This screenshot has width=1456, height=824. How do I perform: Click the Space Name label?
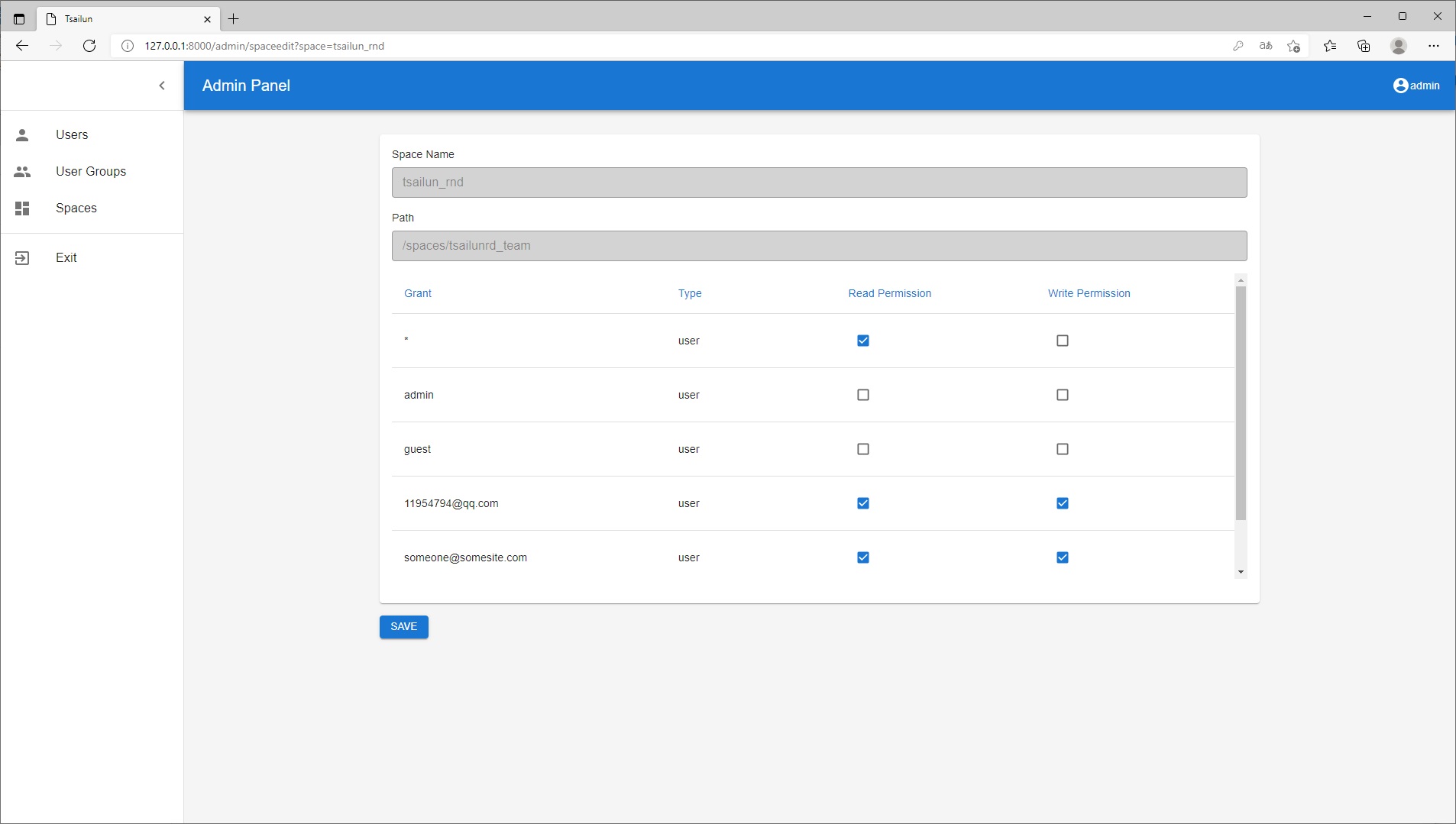pos(423,154)
